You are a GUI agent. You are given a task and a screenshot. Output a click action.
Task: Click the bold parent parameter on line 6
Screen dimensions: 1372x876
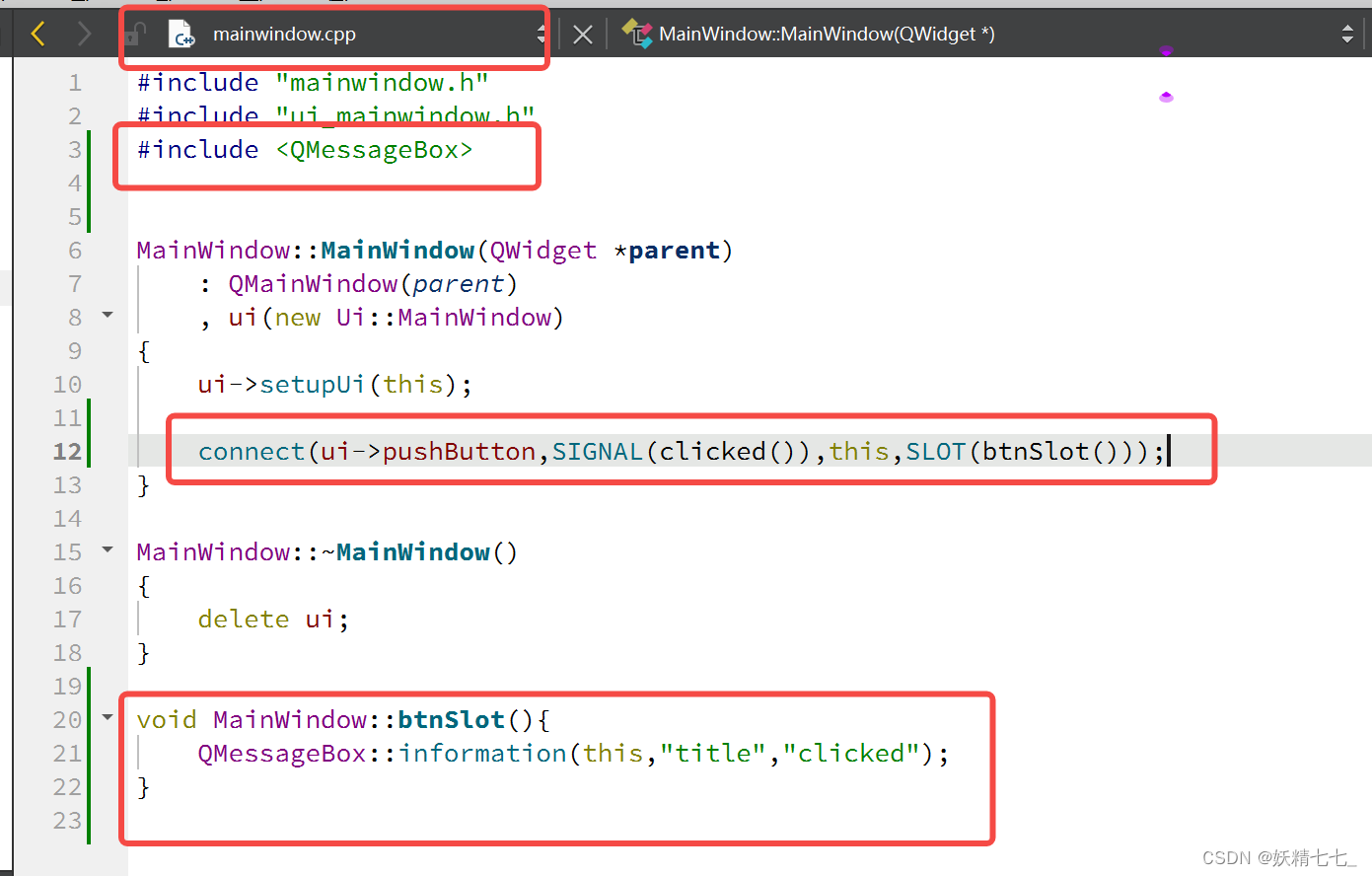pyautogui.click(x=674, y=251)
